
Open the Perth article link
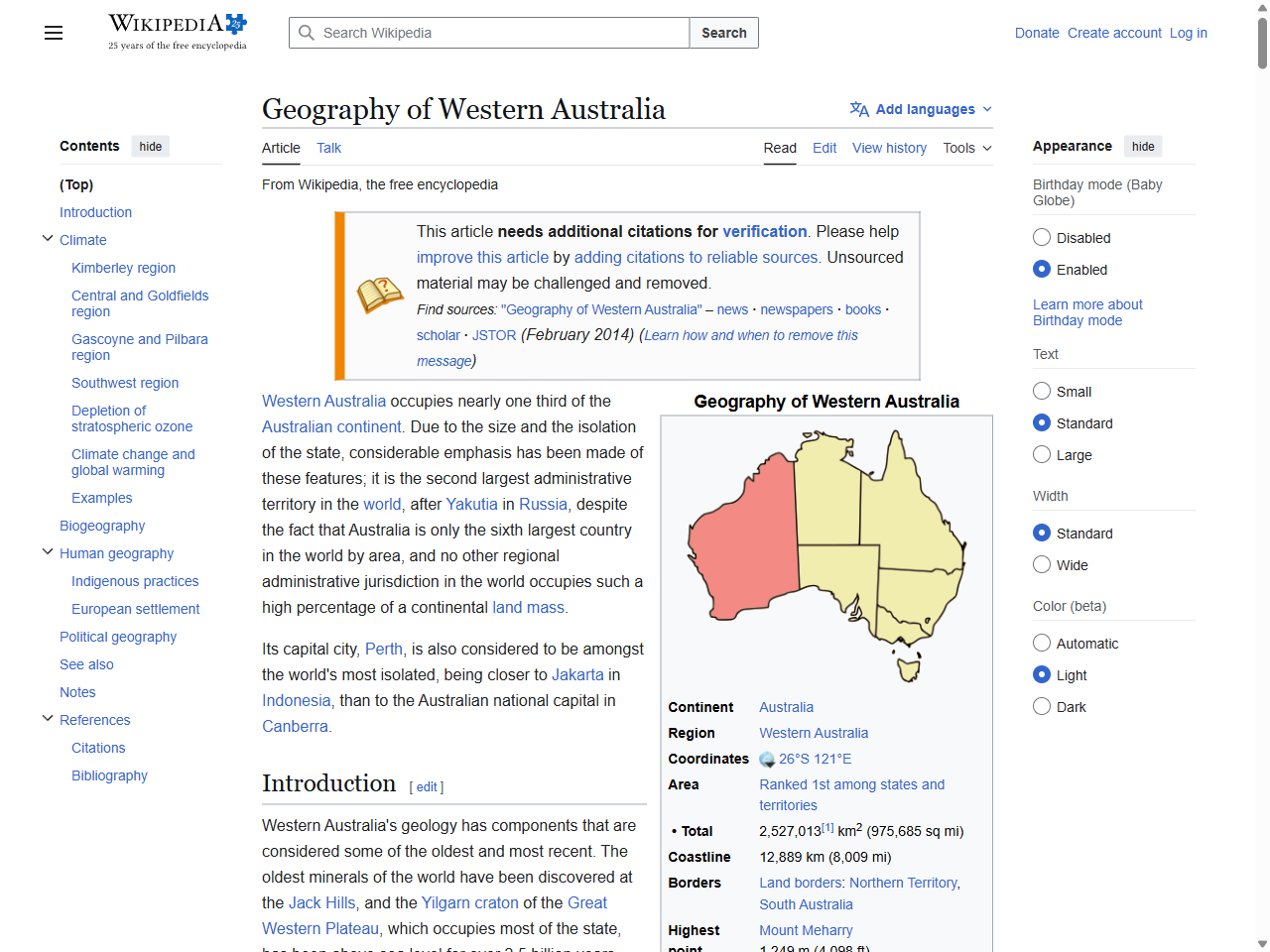pos(383,649)
